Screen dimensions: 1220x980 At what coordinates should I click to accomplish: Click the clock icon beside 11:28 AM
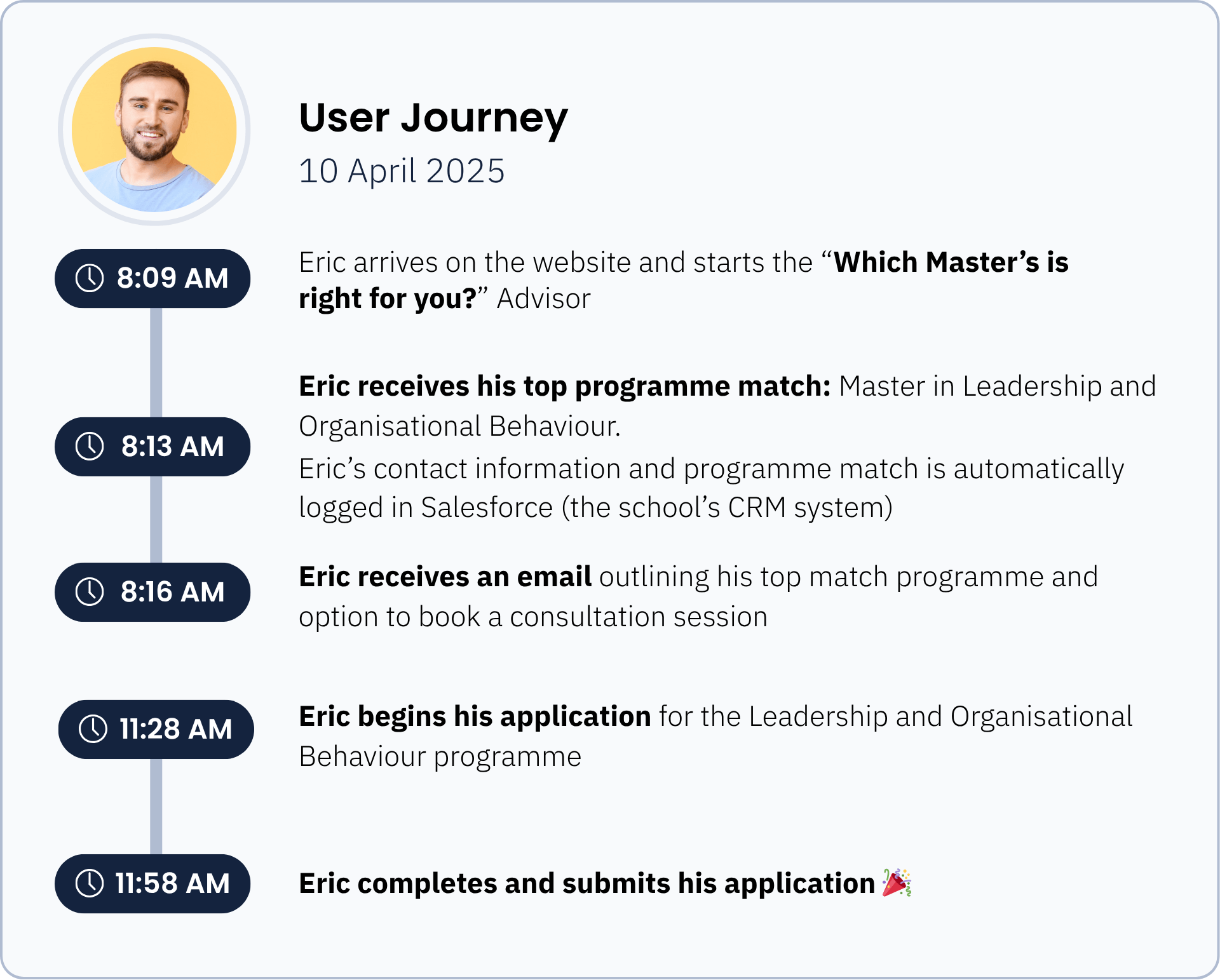93,728
